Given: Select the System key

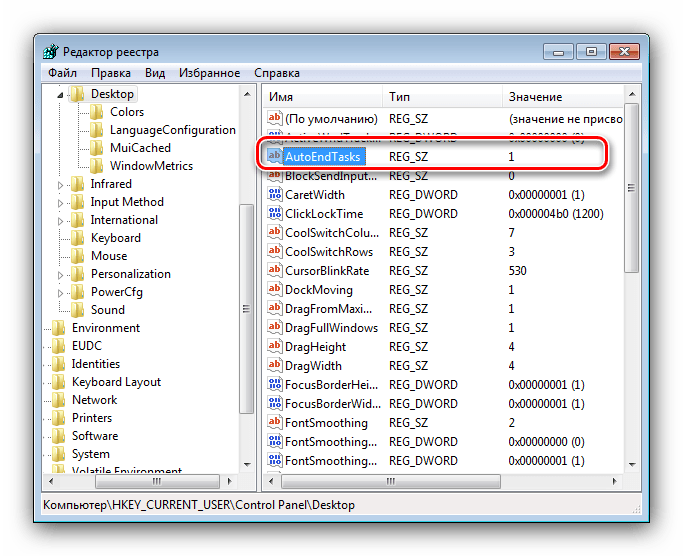Looking at the screenshot, I should coord(91,454).
